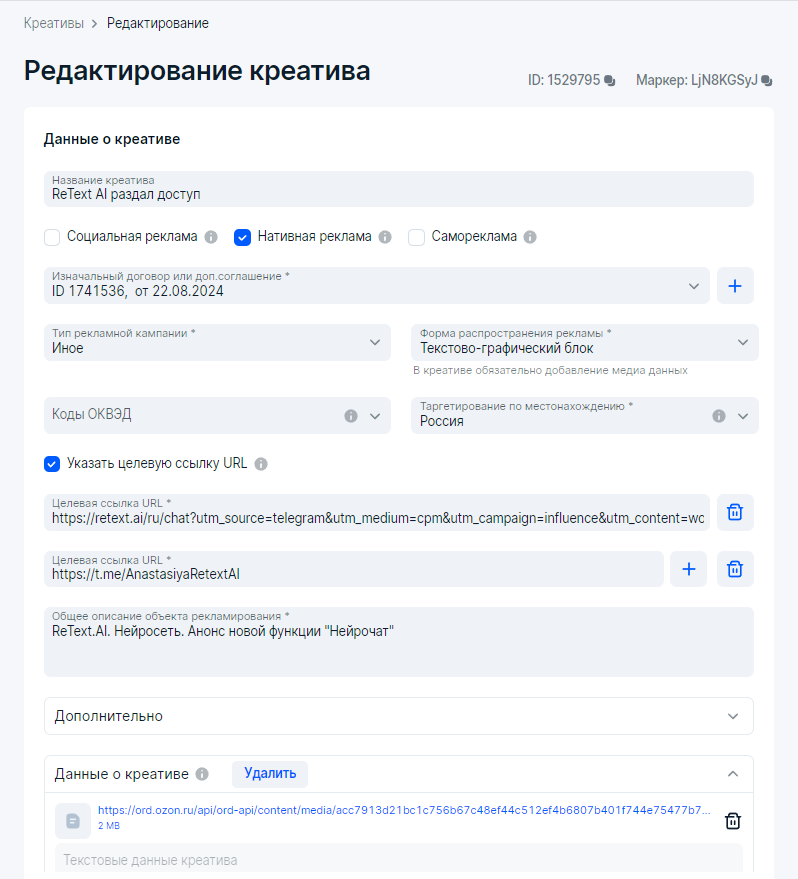
Task: Open Форма распространения рекламы dropdown
Action: point(584,342)
